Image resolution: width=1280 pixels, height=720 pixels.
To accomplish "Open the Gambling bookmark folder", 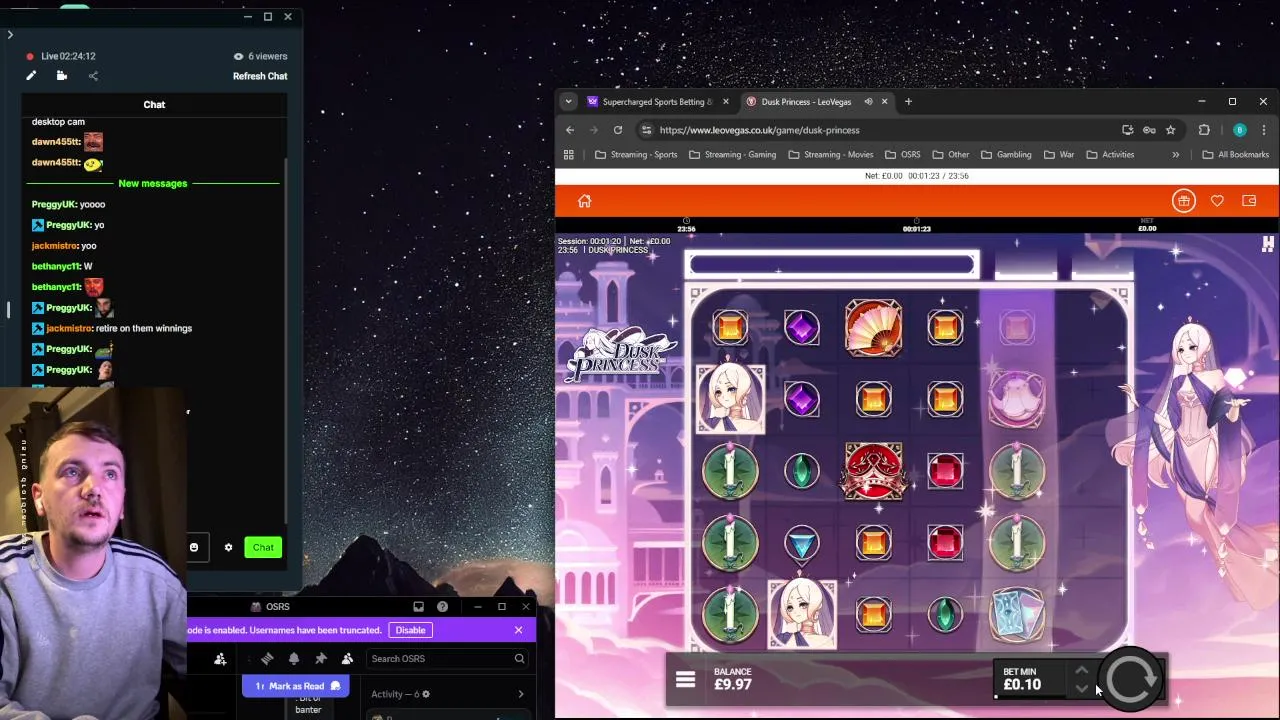I will pyautogui.click(x=1006, y=155).
